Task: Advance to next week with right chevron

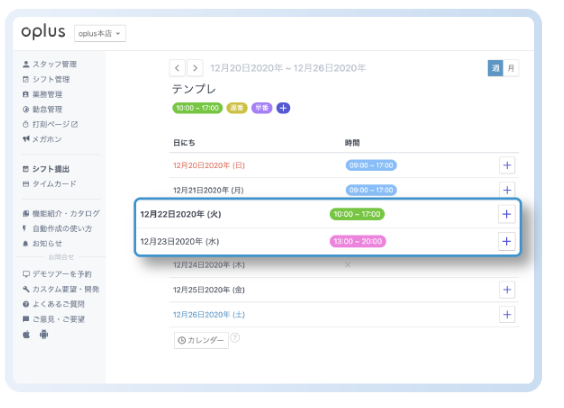Action: [x=195, y=68]
